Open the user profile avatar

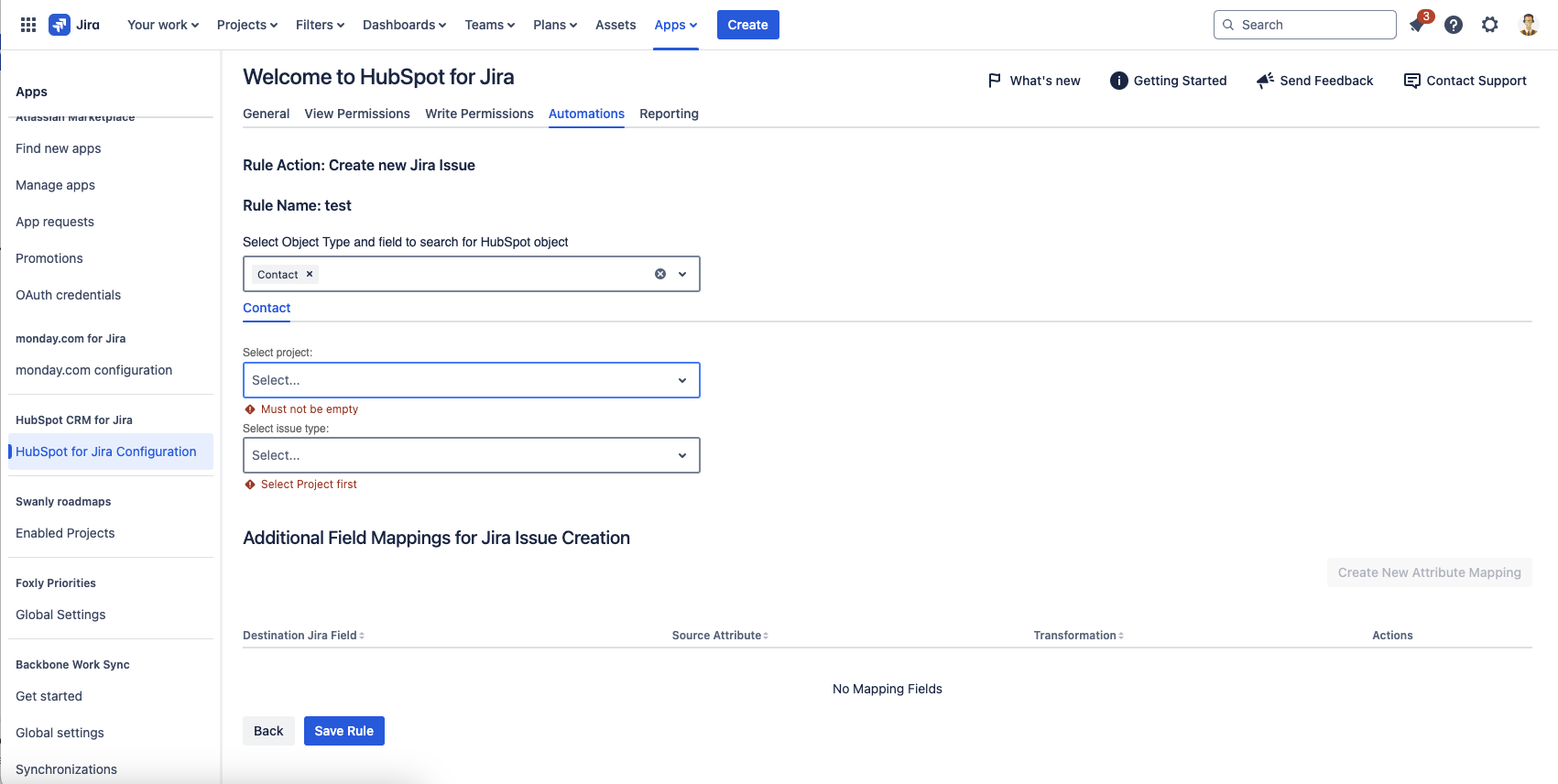coord(1528,25)
